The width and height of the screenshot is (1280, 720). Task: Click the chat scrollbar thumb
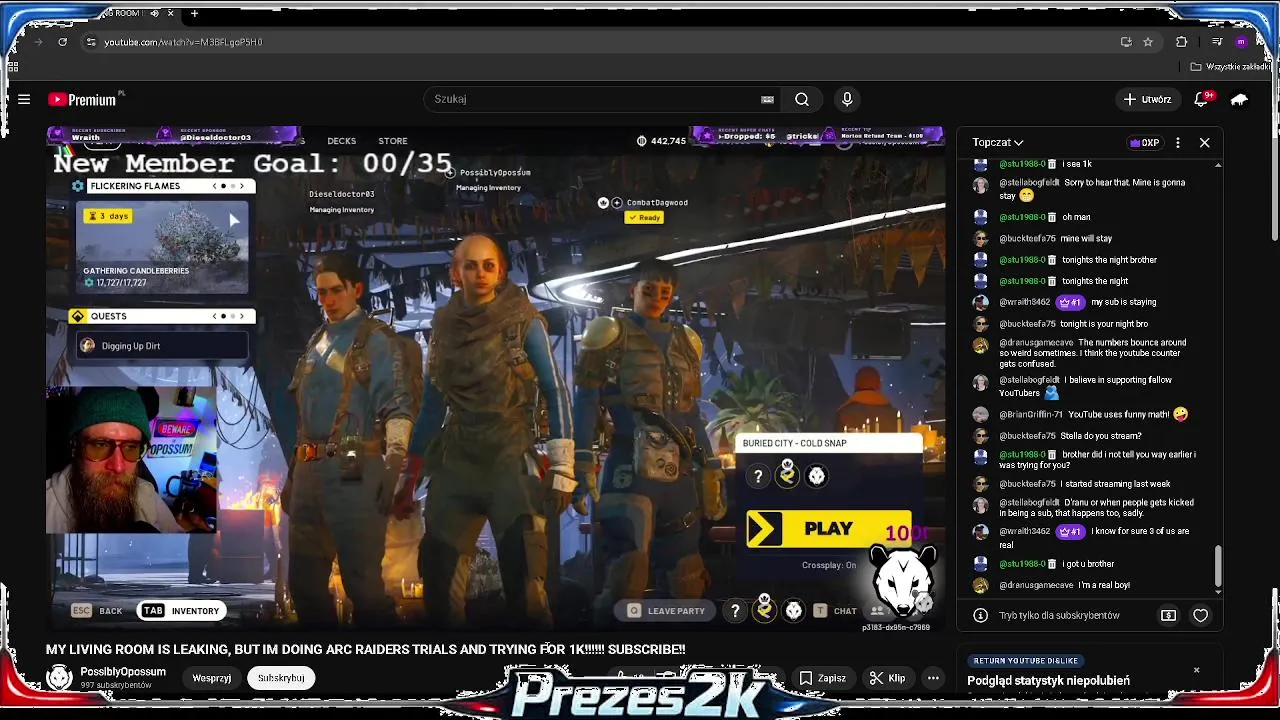[x=1217, y=566]
